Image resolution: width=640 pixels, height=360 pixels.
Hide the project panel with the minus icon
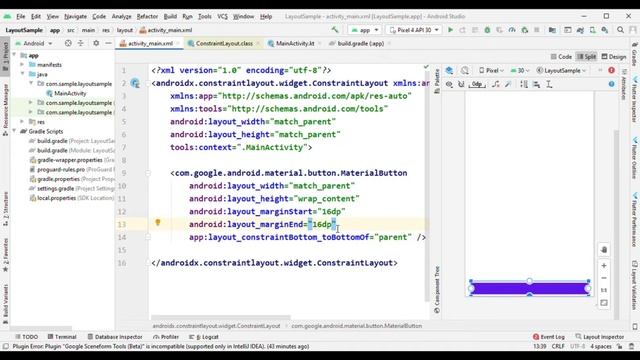tap(108, 43)
